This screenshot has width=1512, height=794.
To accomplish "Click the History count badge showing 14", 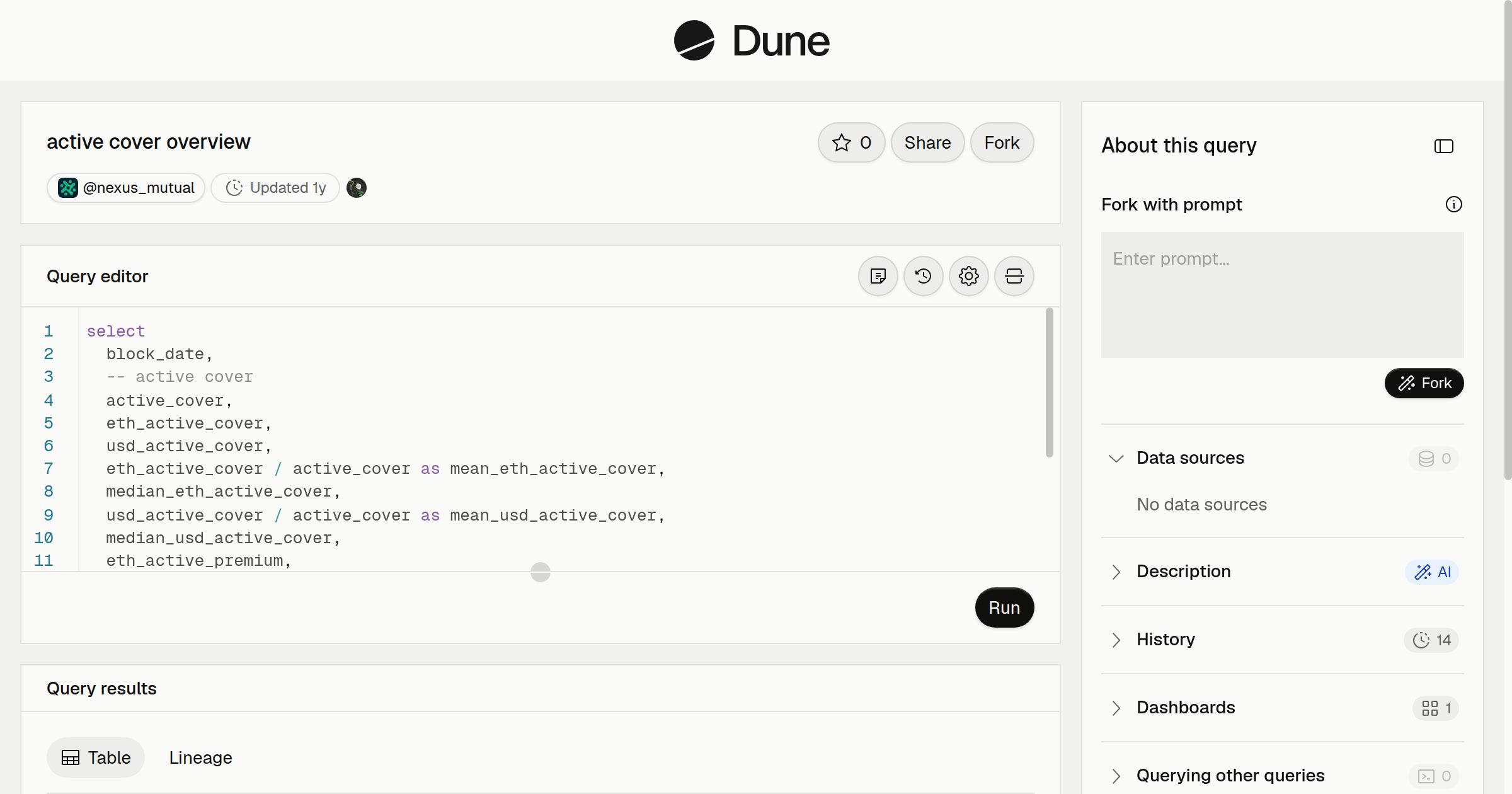I will click(1431, 640).
